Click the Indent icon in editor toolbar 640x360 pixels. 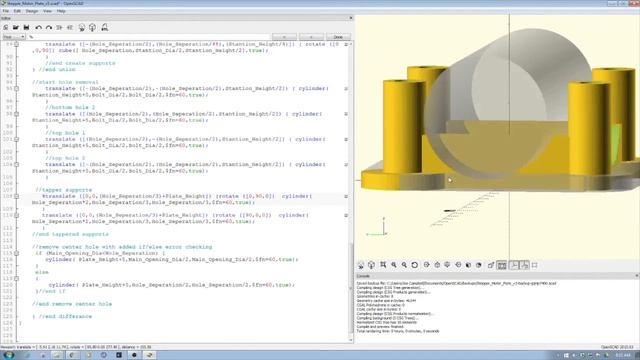(x=70, y=27)
